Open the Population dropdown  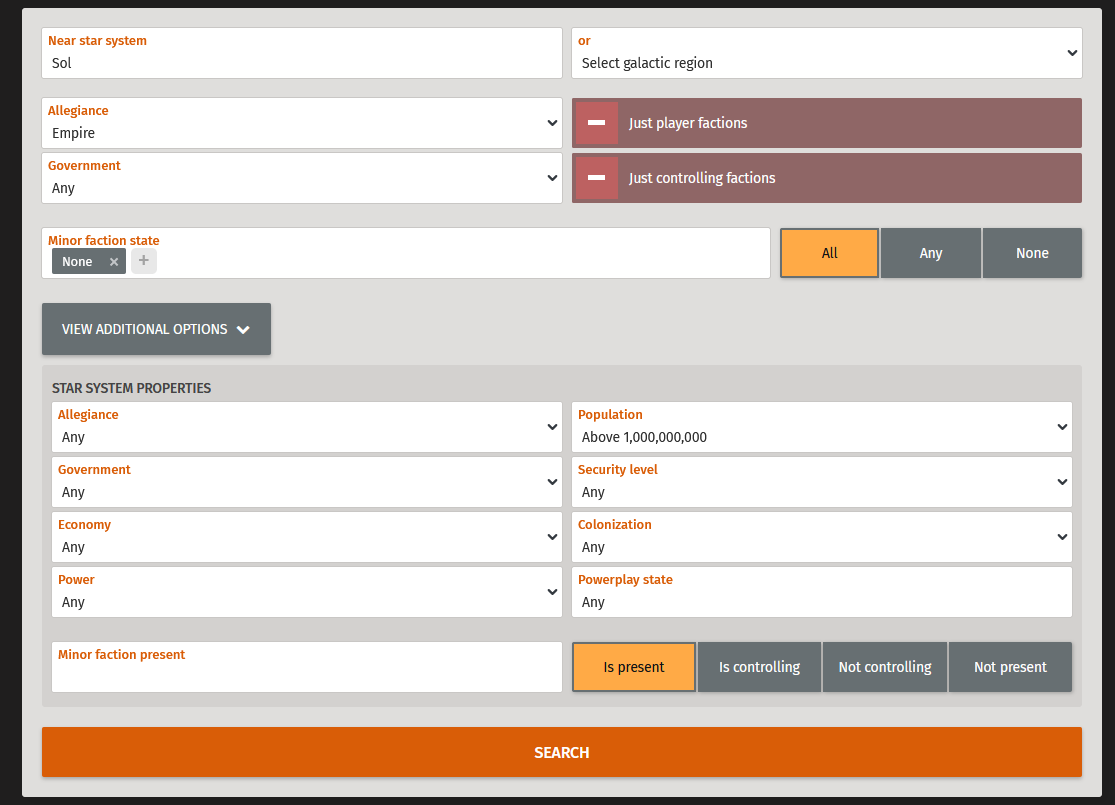click(821, 427)
